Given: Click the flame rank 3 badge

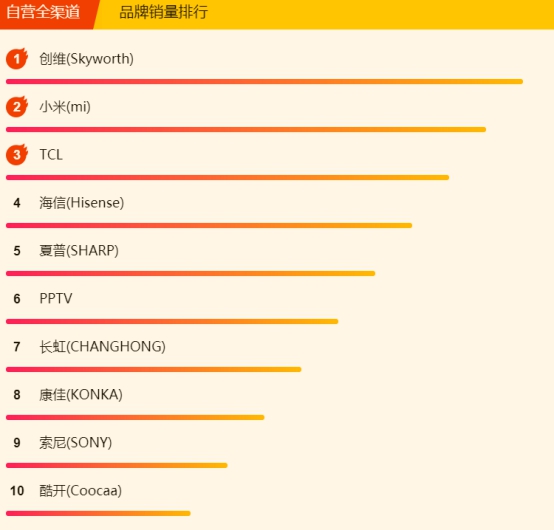Looking at the screenshot, I should [17, 154].
